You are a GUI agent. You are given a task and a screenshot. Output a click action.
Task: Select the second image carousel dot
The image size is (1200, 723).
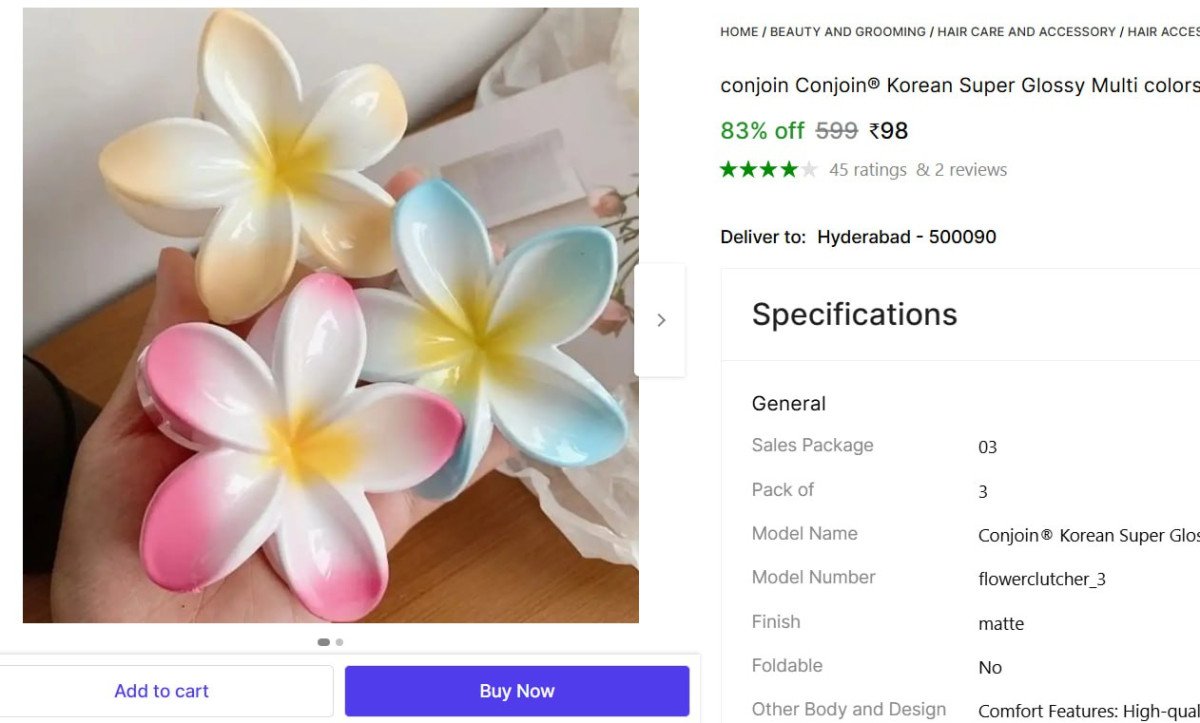pos(340,642)
